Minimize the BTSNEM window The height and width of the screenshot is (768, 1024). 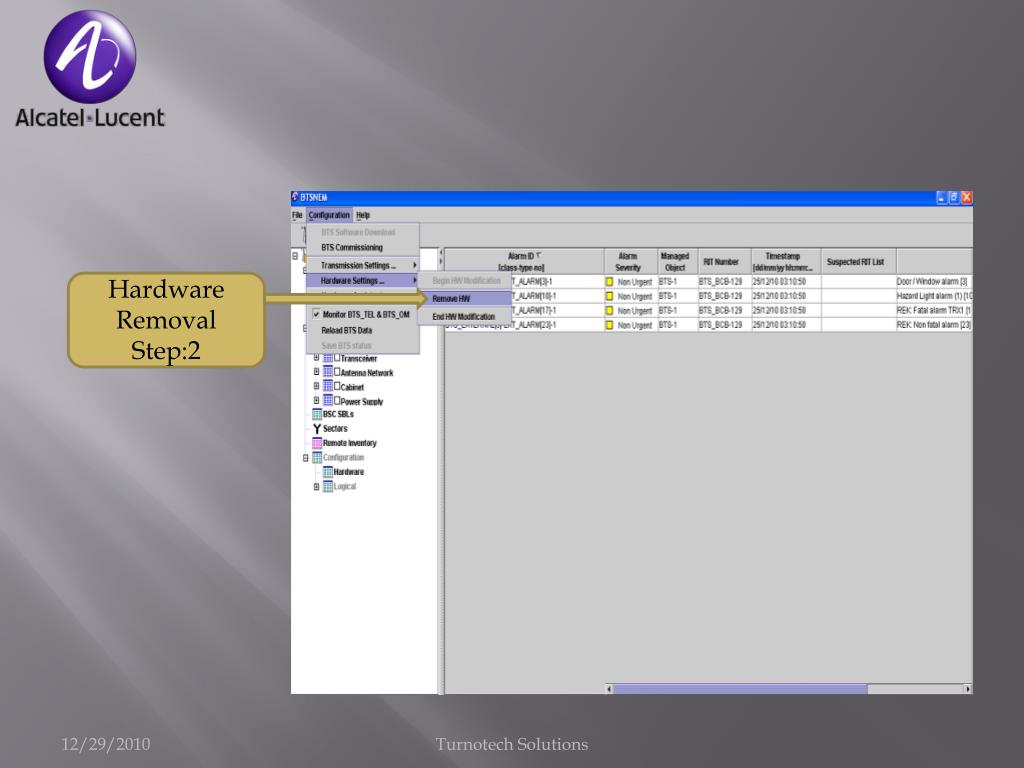(x=941, y=197)
